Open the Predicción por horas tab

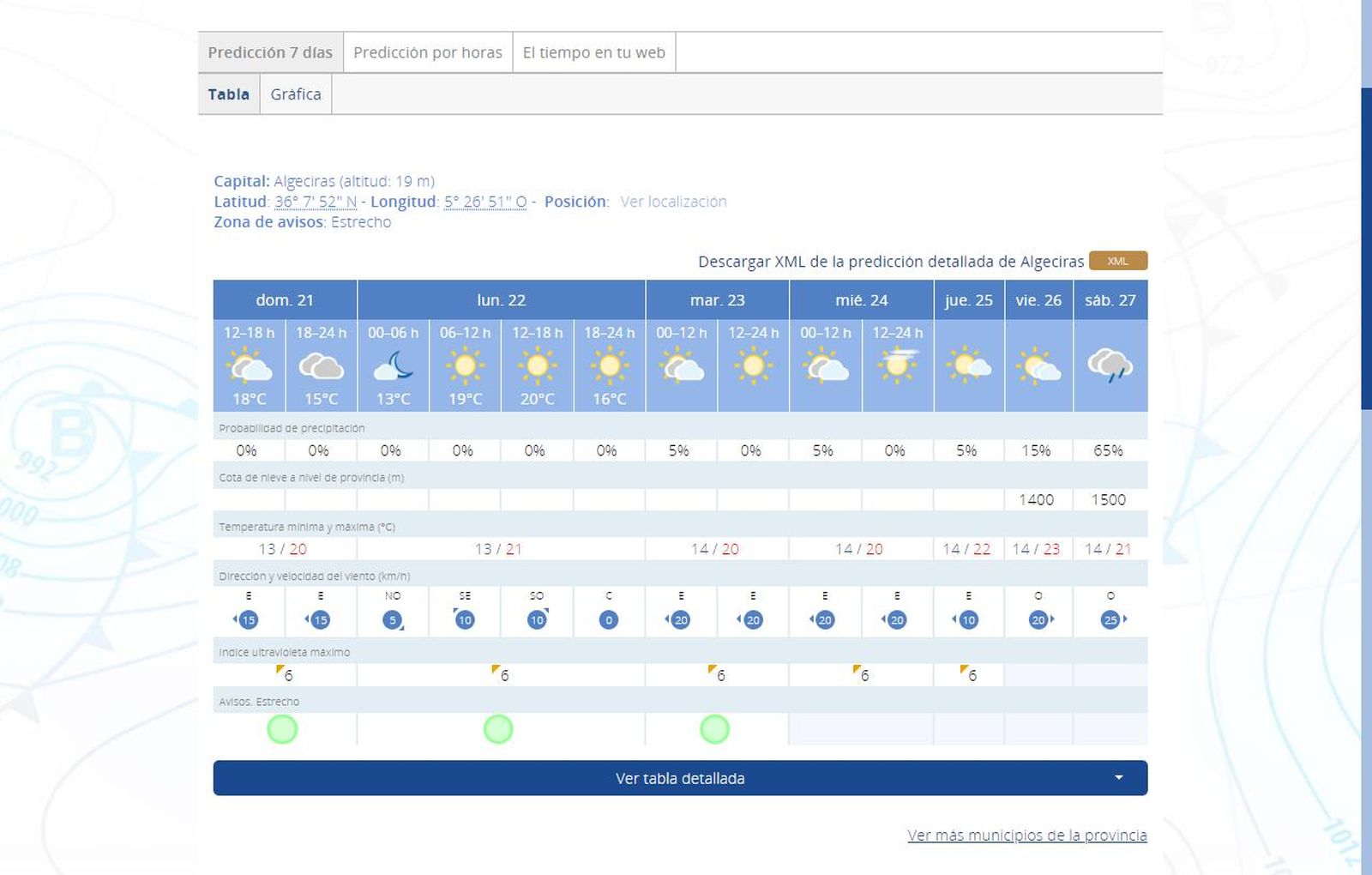point(428,51)
